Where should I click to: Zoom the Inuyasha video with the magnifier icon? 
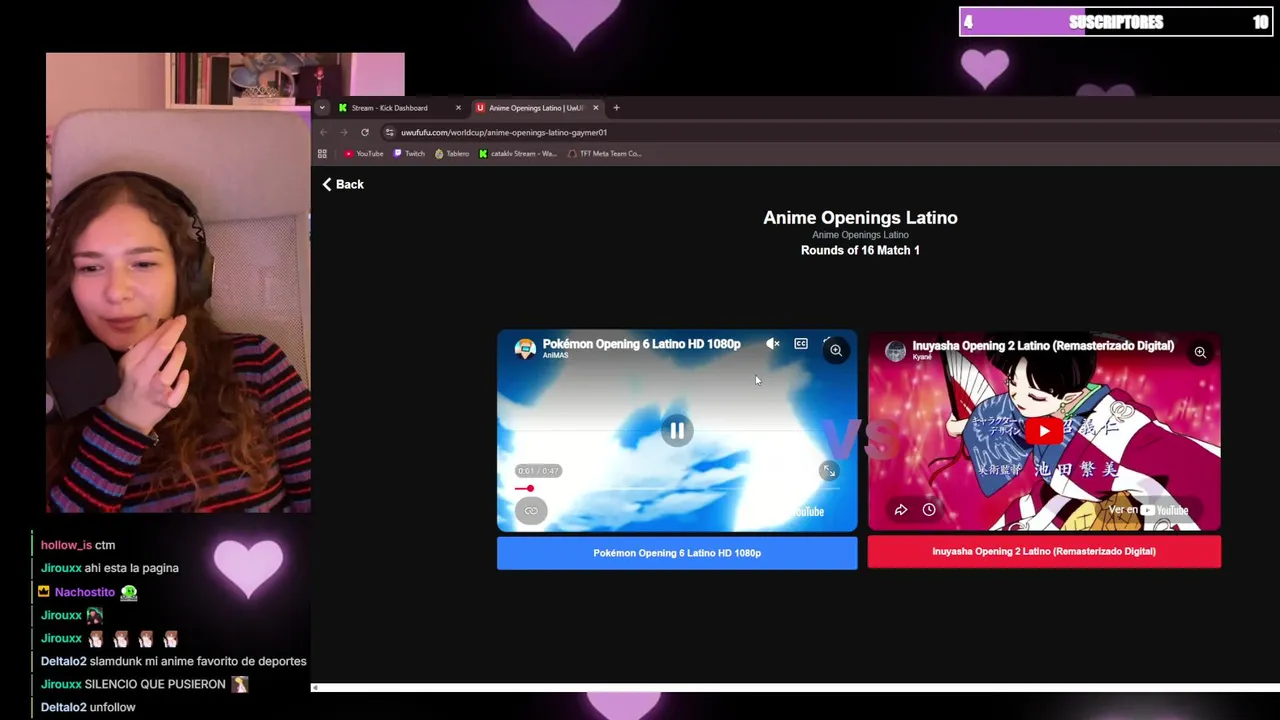click(1200, 352)
